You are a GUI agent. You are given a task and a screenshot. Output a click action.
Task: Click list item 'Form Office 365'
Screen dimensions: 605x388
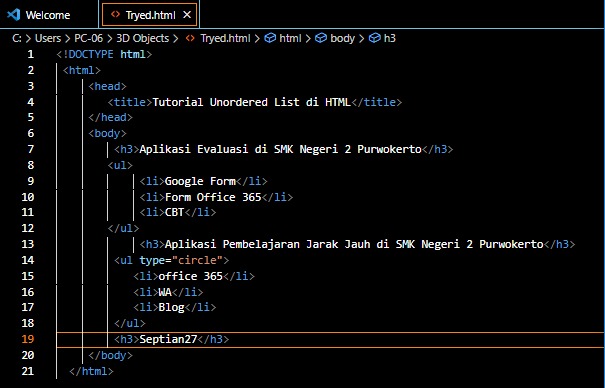click(x=213, y=197)
